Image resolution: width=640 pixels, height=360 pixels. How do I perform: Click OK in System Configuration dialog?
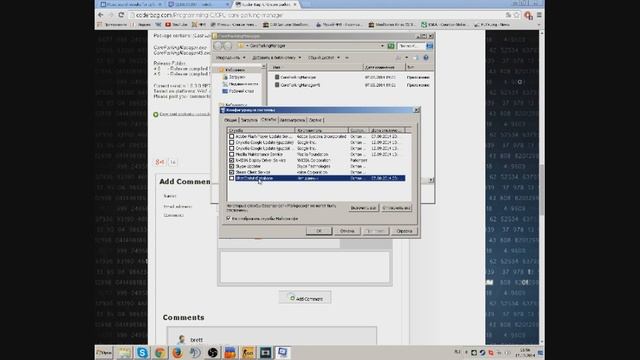coord(319,231)
